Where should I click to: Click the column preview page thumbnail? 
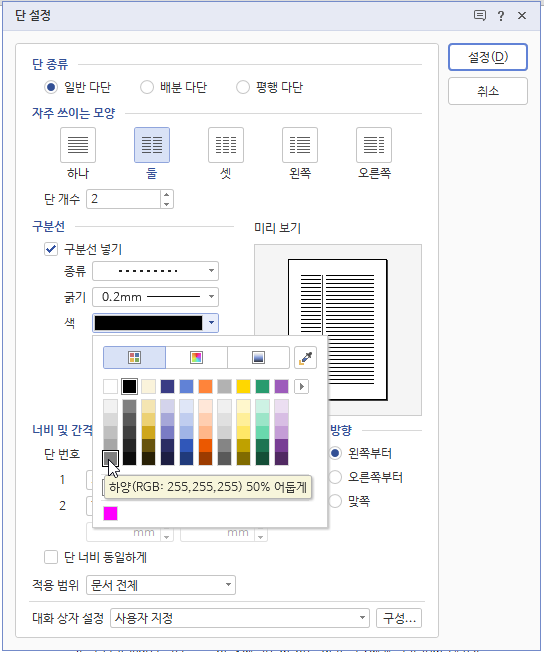[337, 329]
